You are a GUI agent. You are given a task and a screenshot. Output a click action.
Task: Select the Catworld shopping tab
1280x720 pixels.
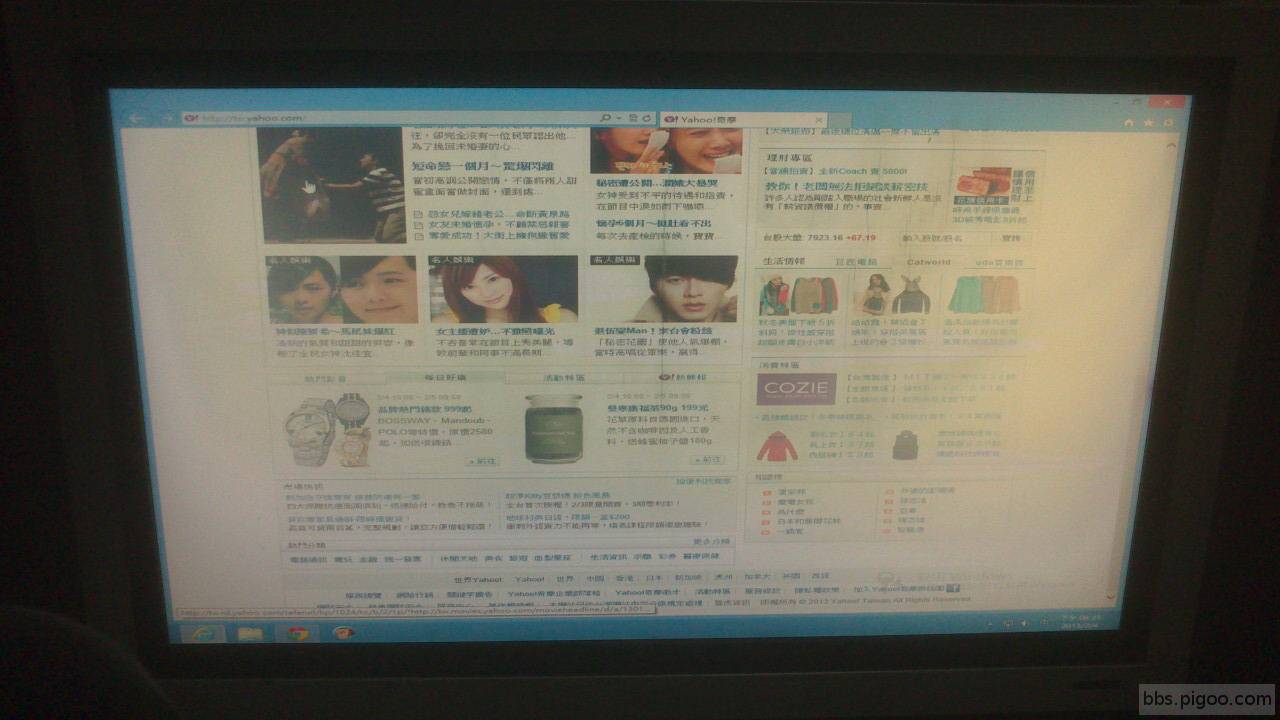point(928,262)
